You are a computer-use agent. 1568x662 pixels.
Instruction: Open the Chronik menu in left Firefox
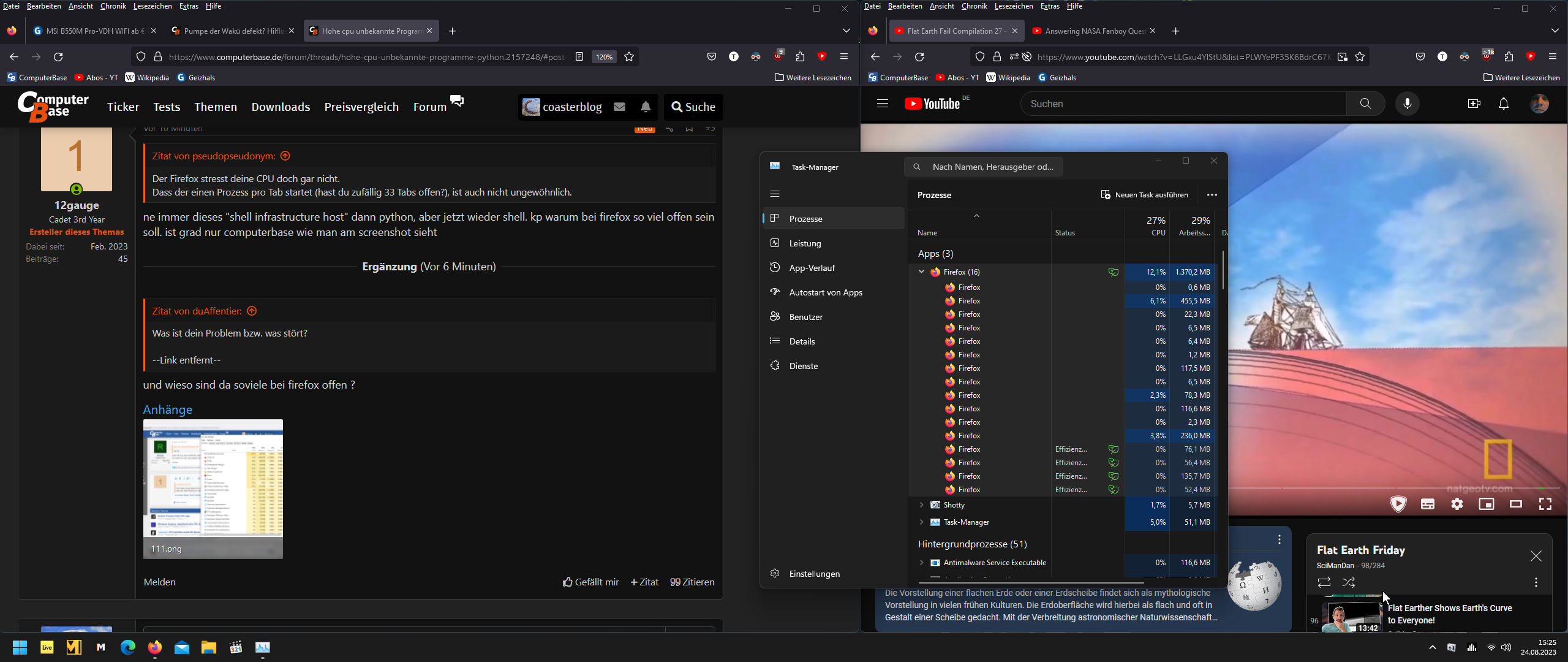(x=113, y=6)
